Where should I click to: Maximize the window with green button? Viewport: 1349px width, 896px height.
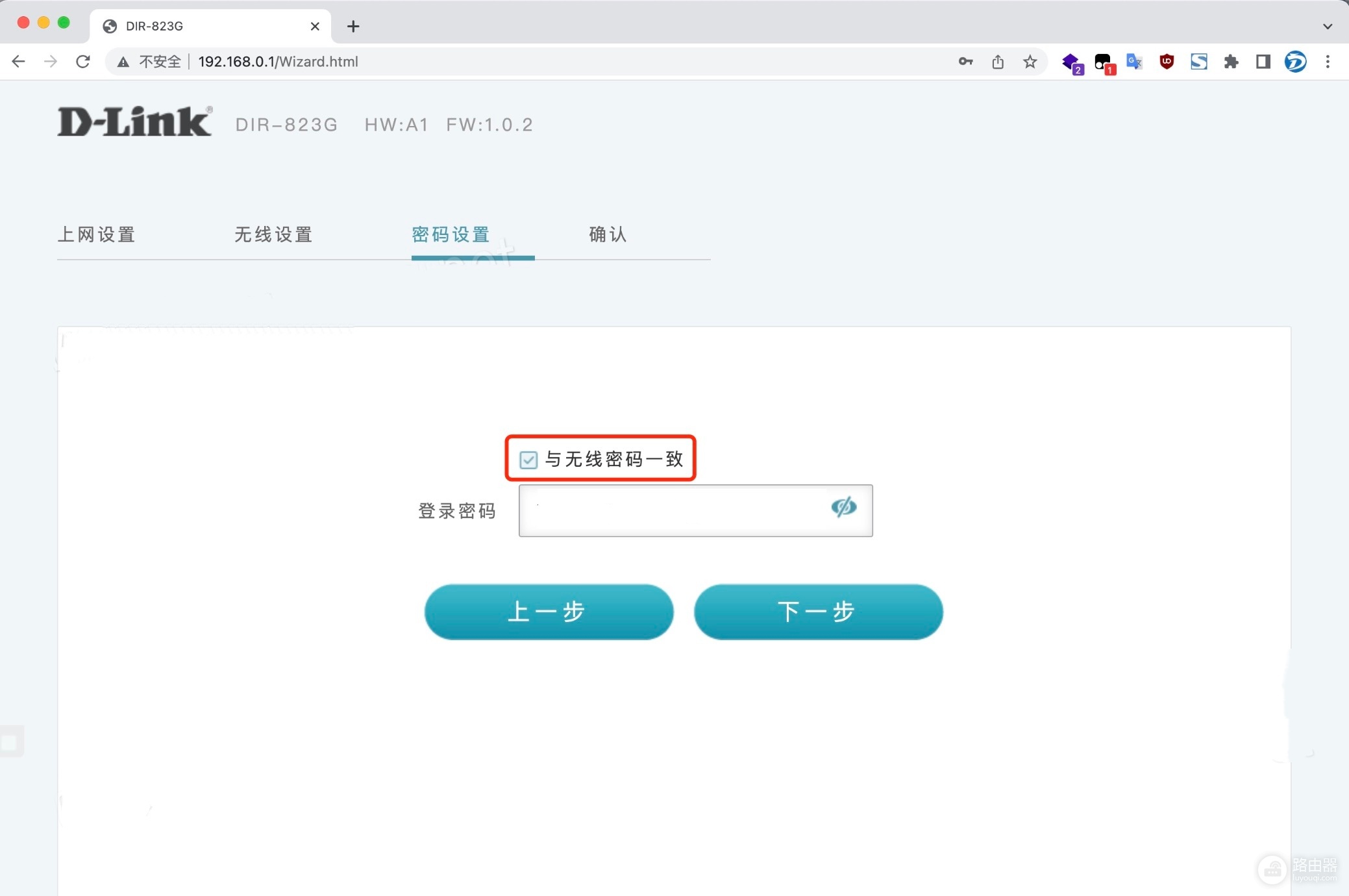pos(64,22)
